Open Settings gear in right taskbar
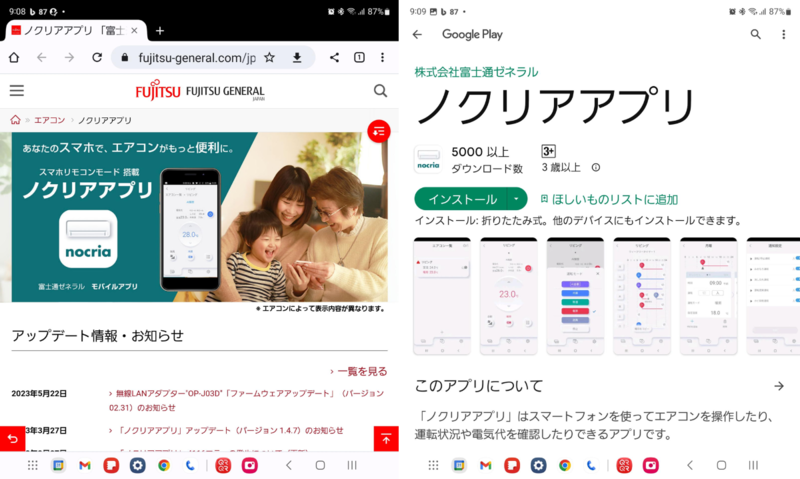Viewport: 800px width, 479px height. tap(538, 465)
